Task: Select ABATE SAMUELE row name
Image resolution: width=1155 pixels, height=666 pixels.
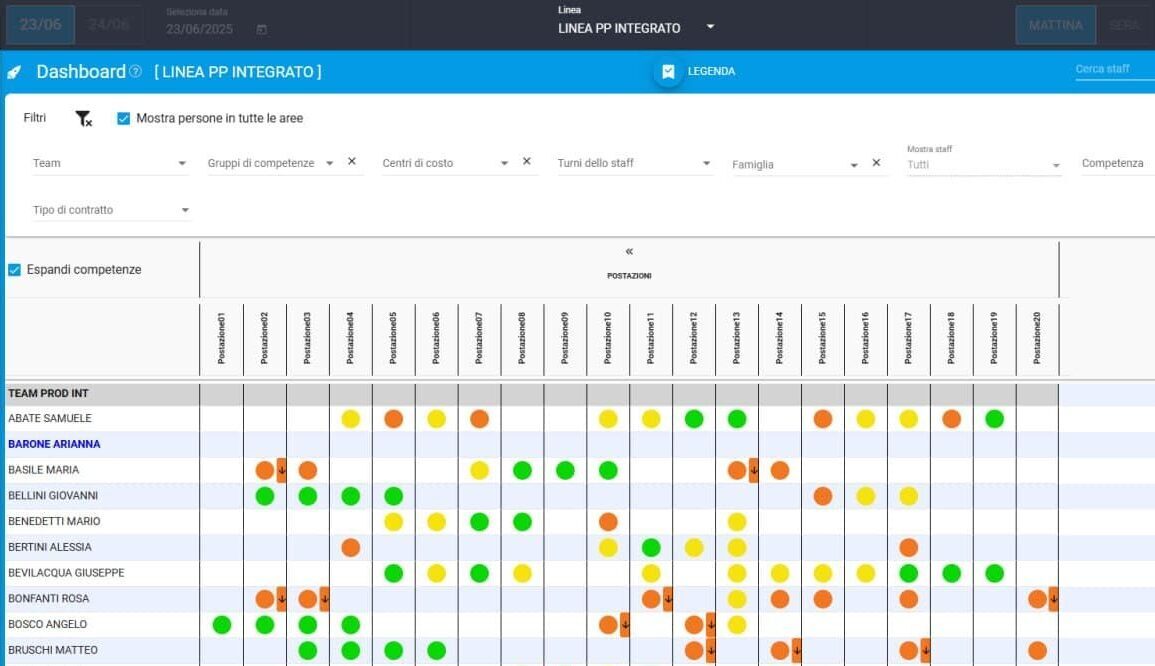Action: point(49,418)
